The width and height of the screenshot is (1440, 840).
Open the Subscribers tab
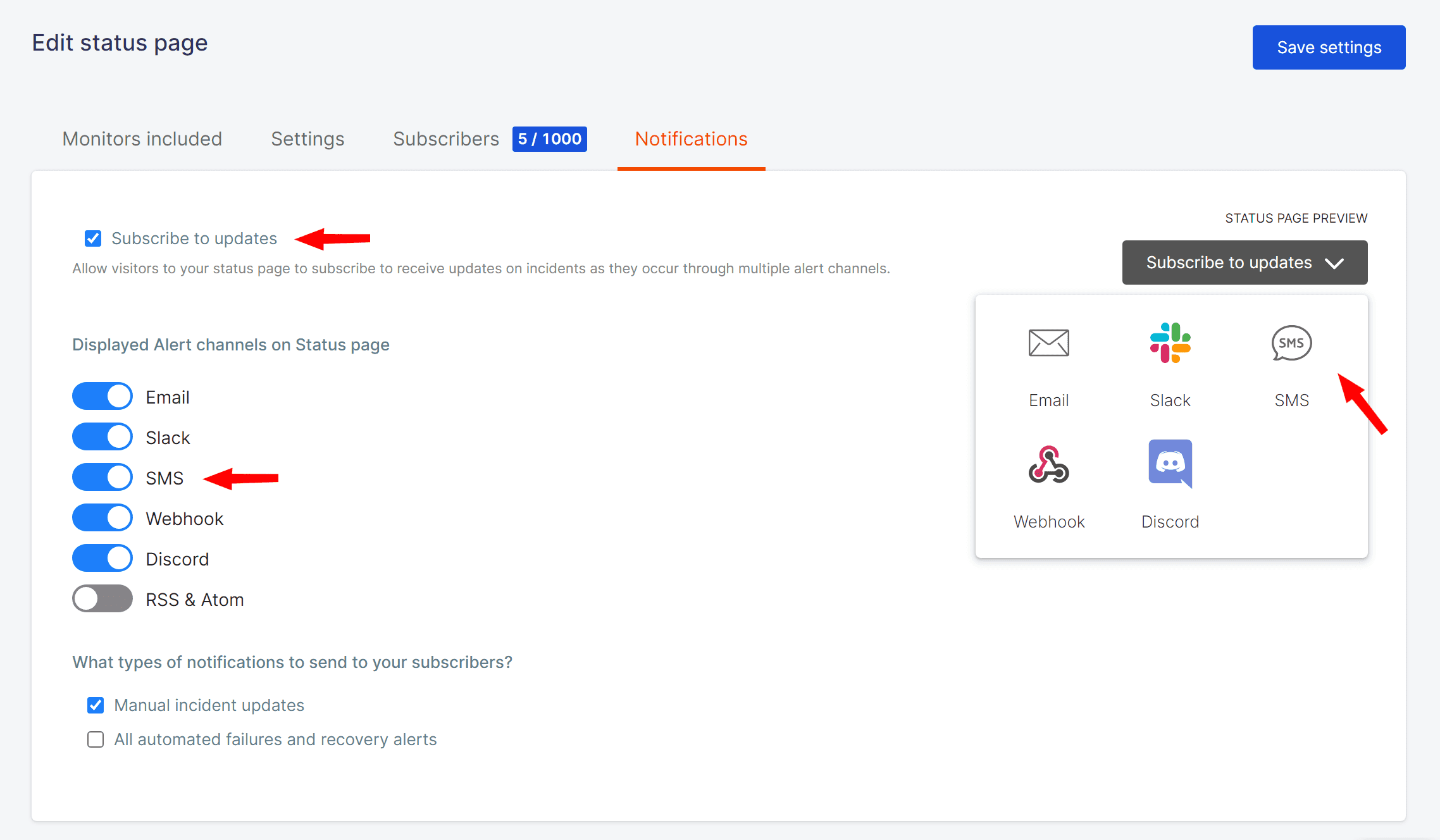[x=446, y=139]
